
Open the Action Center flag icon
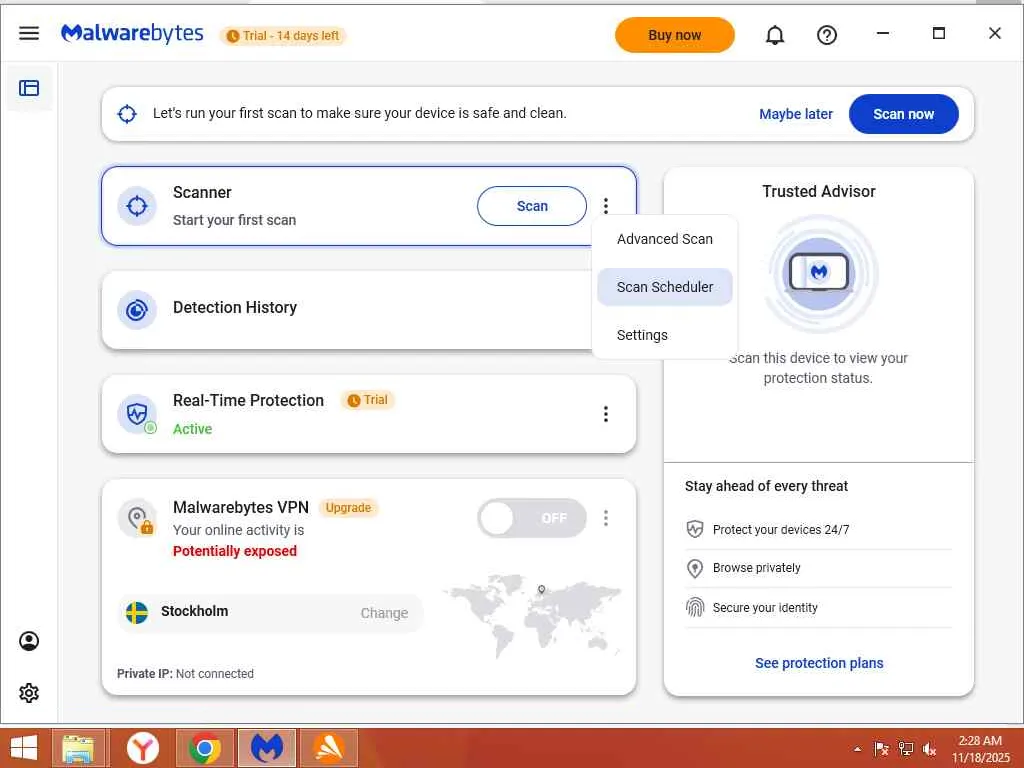coord(882,749)
